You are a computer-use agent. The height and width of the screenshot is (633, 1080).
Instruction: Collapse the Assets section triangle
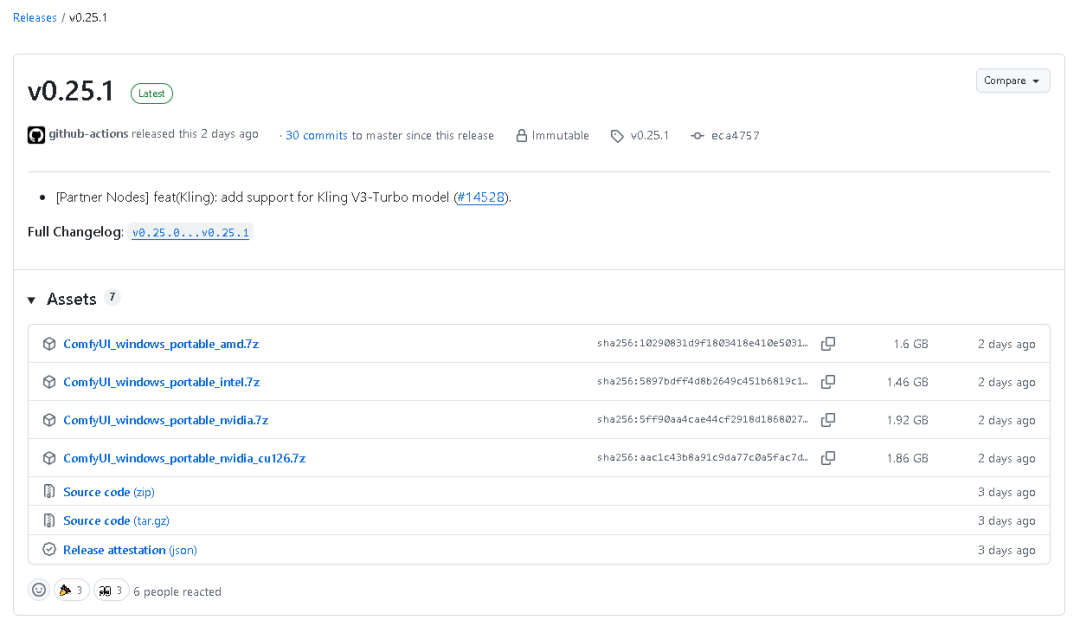click(32, 300)
